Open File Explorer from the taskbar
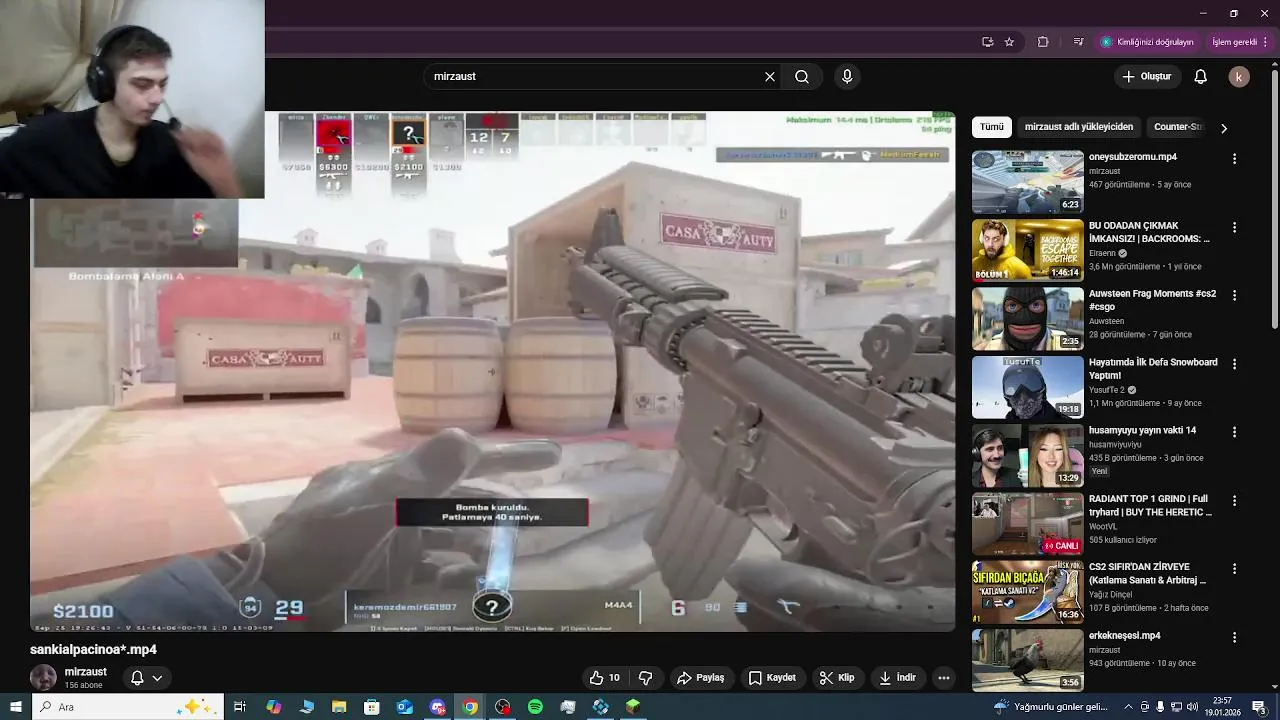 pos(339,707)
